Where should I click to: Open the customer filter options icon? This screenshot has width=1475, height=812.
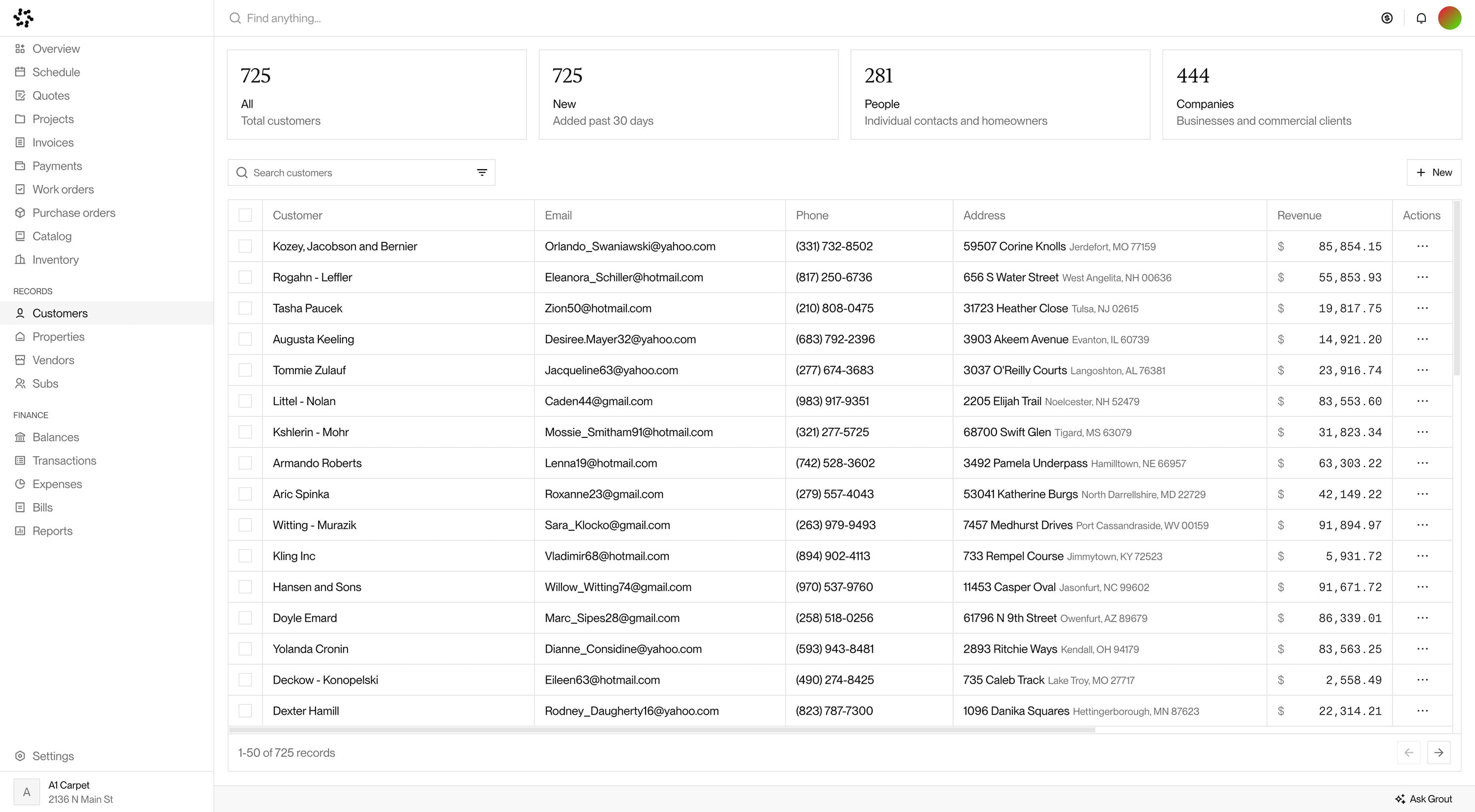(x=482, y=172)
